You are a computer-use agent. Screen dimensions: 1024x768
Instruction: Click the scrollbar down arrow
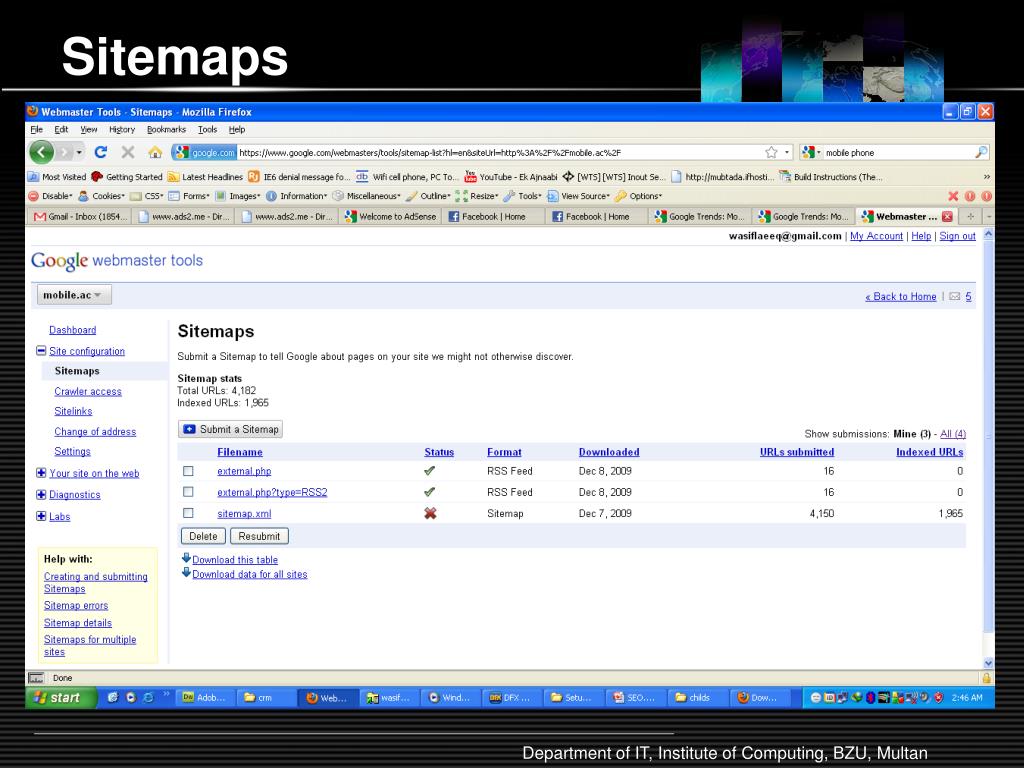pyautogui.click(x=988, y=663)
